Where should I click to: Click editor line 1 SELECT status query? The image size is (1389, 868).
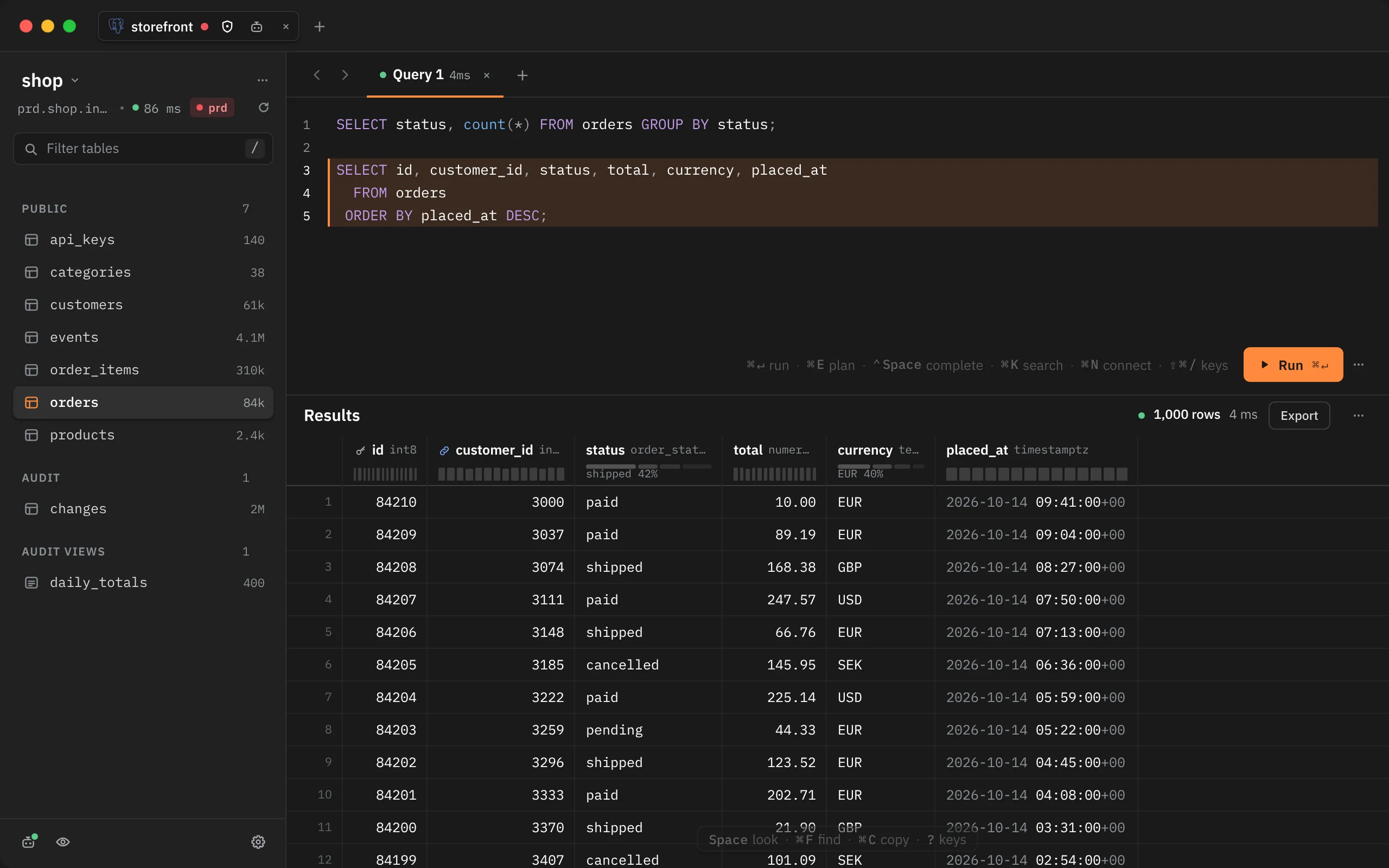(556, 125)
